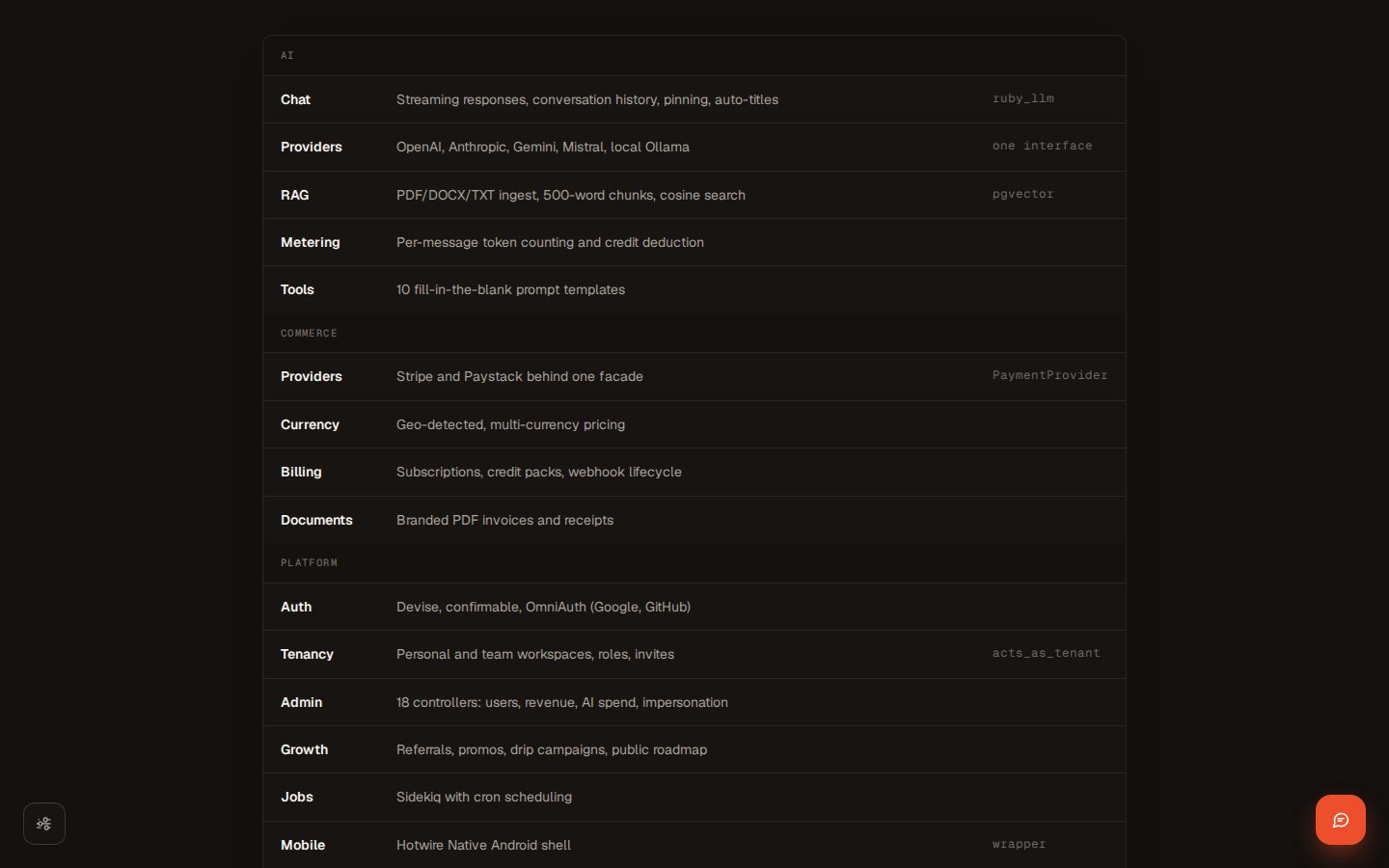
Task: Click the PLATFORM section heading
Action: (x=309, y=562)
